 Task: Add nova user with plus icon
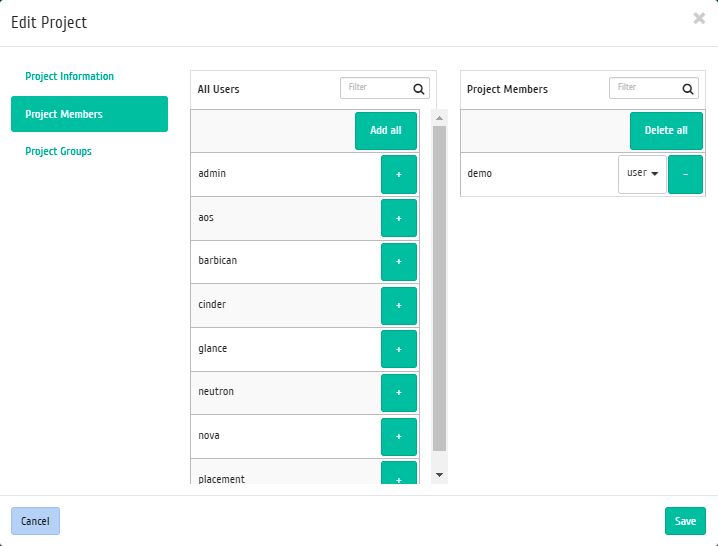tap(399, 437)
